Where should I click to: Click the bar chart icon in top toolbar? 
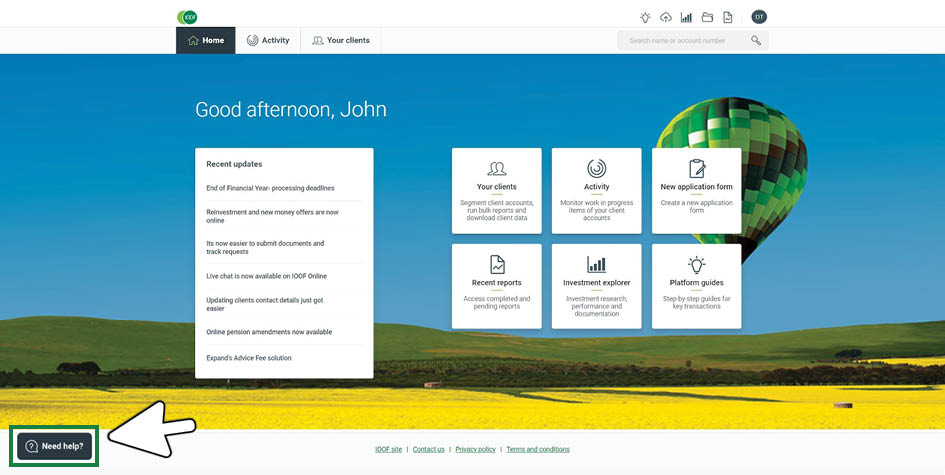[686, 17]
